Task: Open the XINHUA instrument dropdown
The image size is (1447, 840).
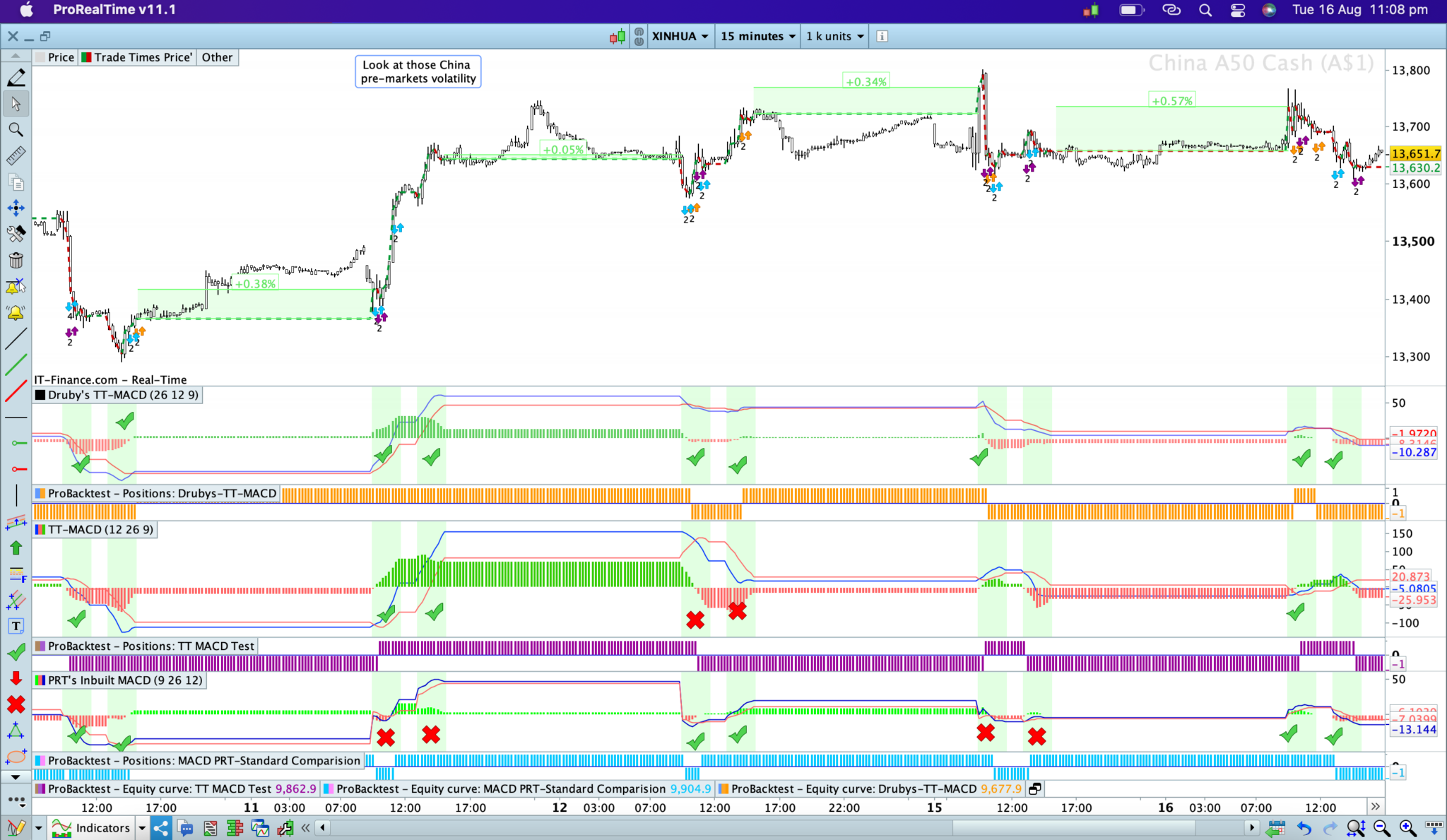Action: click(x=680, y=36)
